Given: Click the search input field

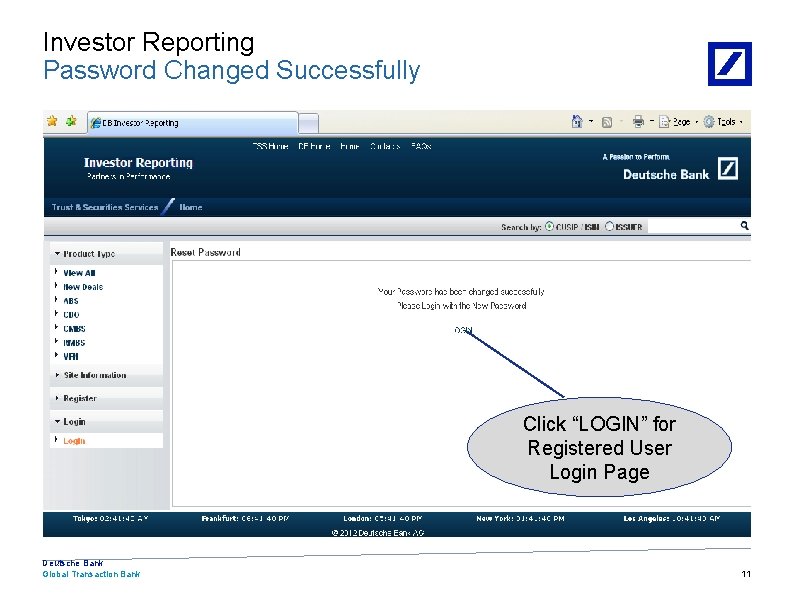Looking at the screenshot, I should (x=692, y=226).
